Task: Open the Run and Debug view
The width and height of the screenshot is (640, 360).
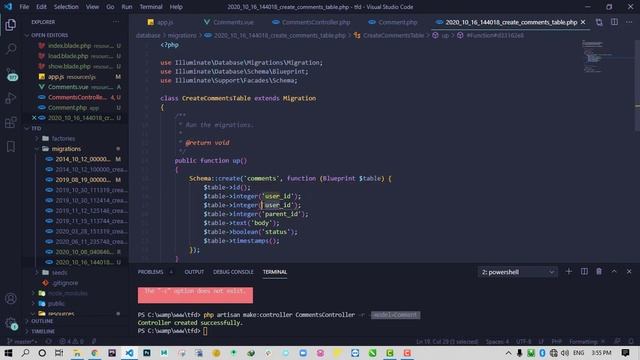Action: pyautogui.click(x=11, y=98)
